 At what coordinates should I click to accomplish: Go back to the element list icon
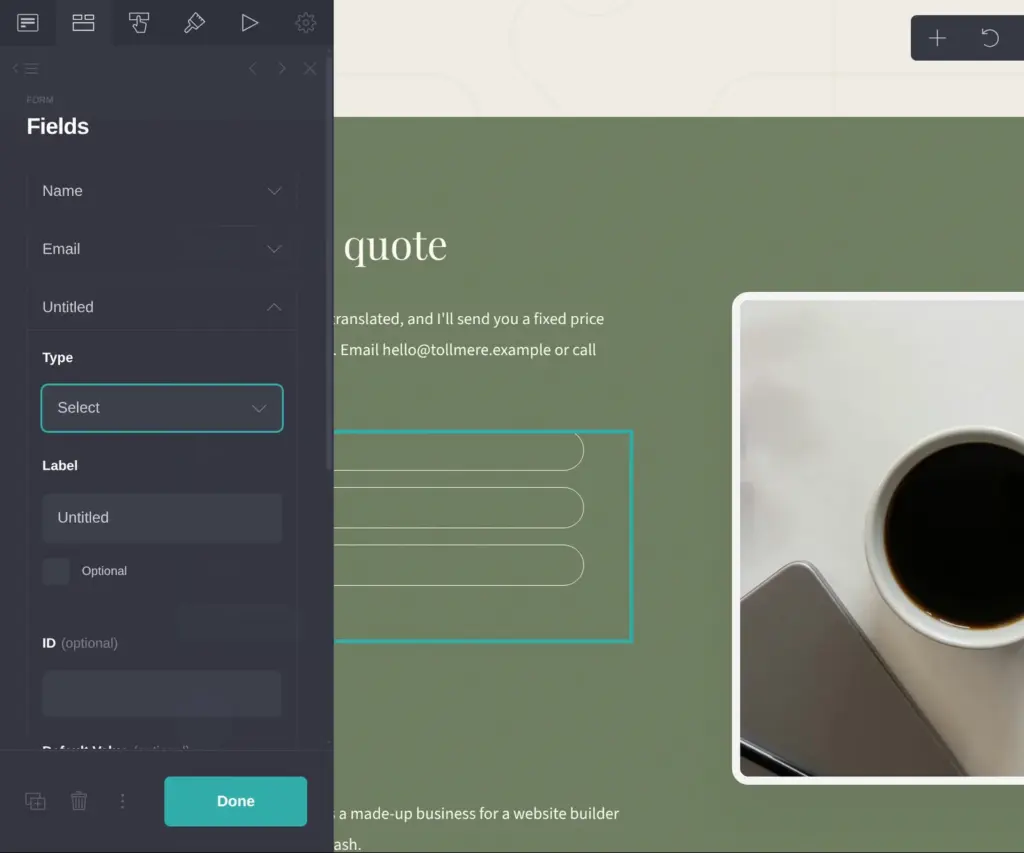(25, 69)
